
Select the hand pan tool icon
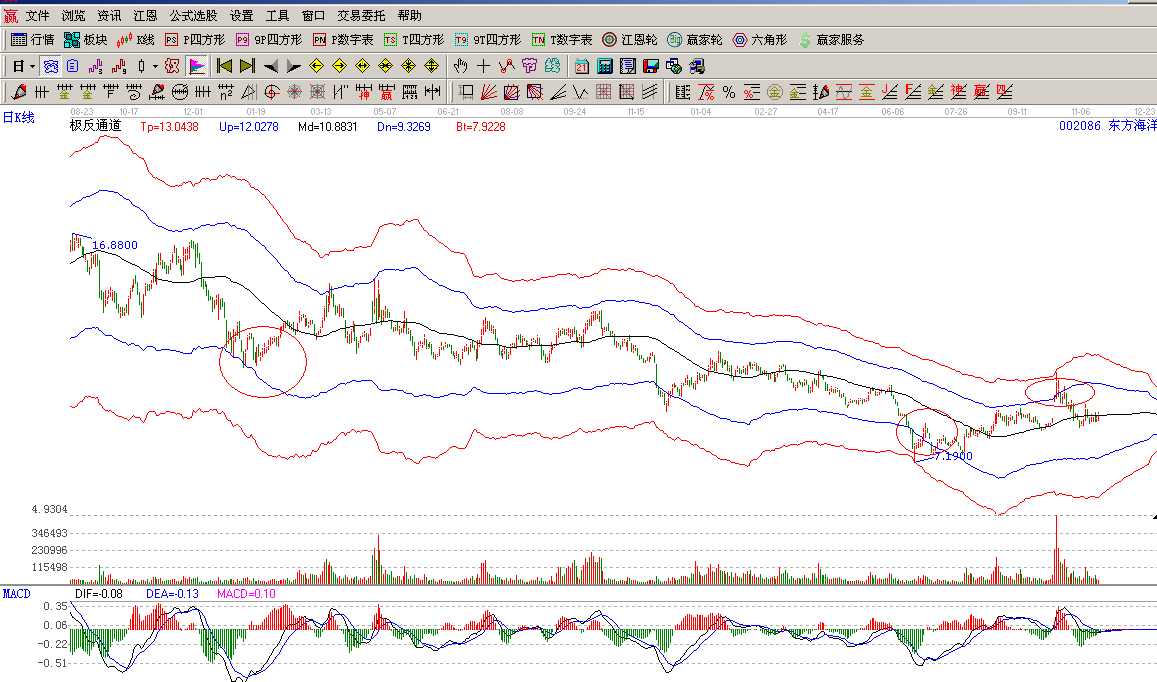(x=460, y=66)
